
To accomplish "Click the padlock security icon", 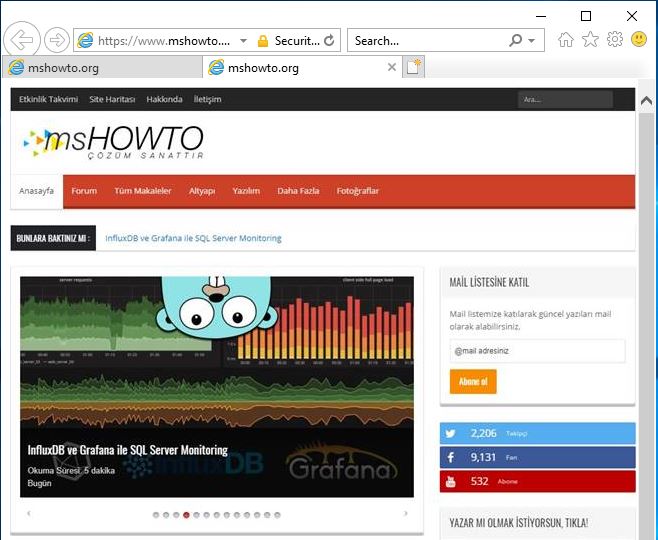I will [263, 41].
